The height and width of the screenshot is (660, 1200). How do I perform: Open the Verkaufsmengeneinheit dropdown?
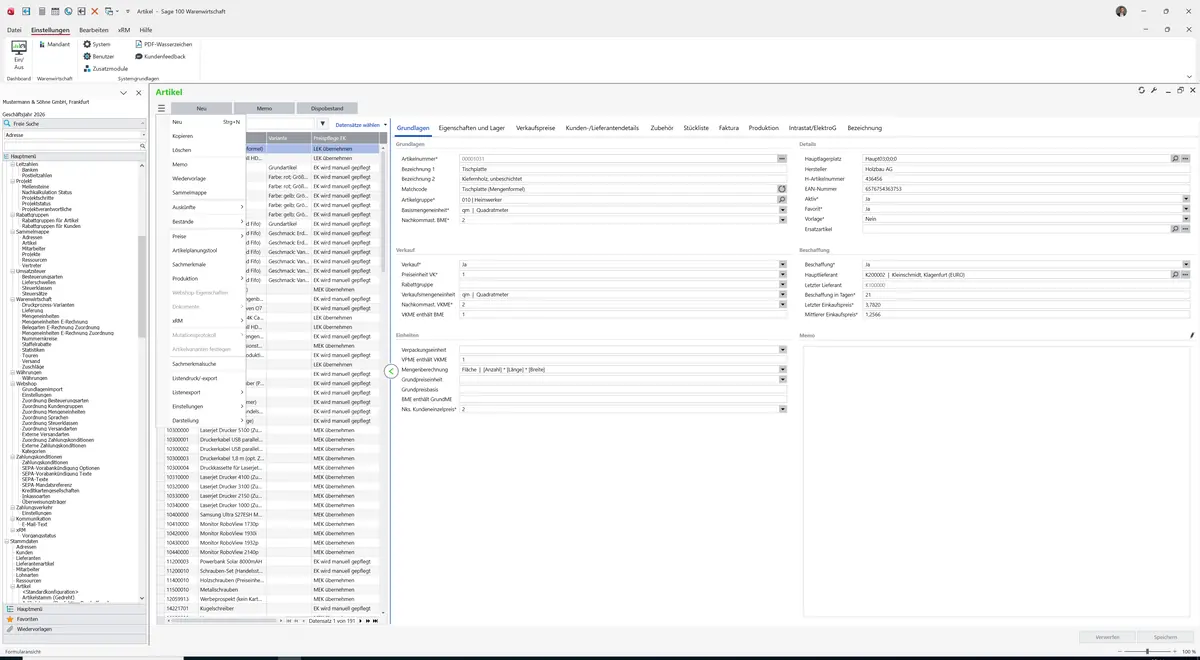tap(782, 294)
